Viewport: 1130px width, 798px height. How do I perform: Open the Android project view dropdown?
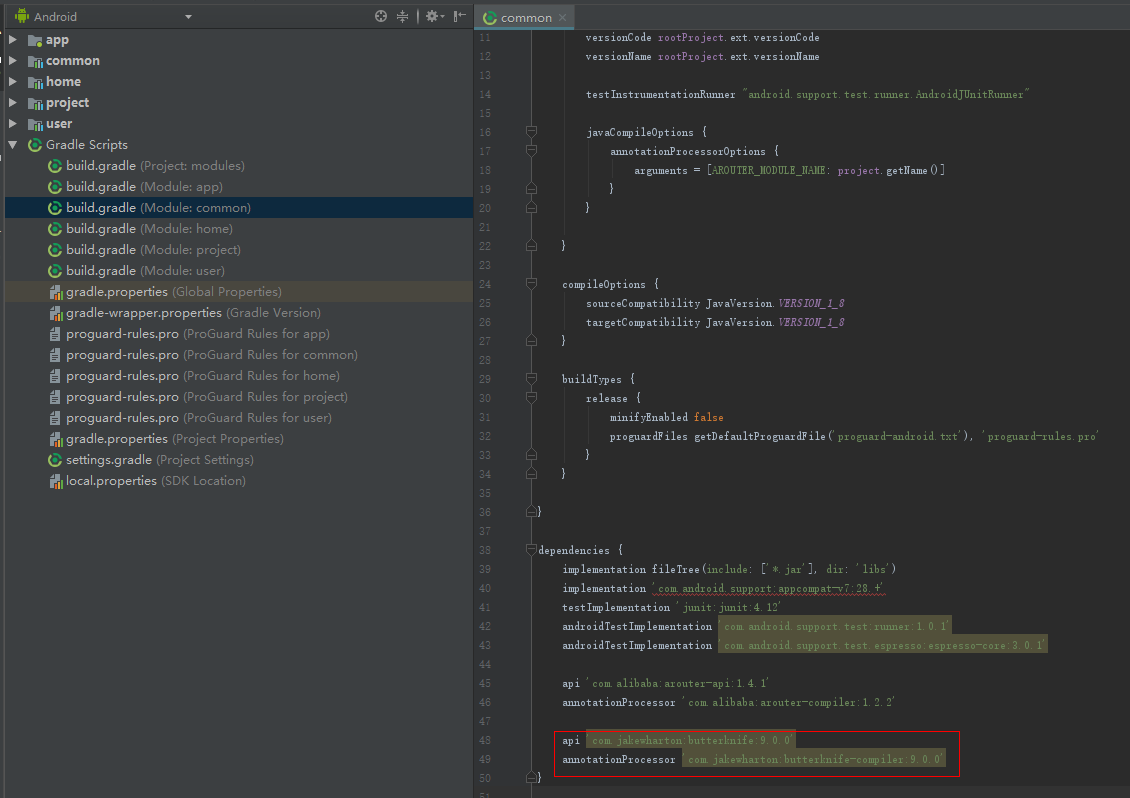click(188, 17)
